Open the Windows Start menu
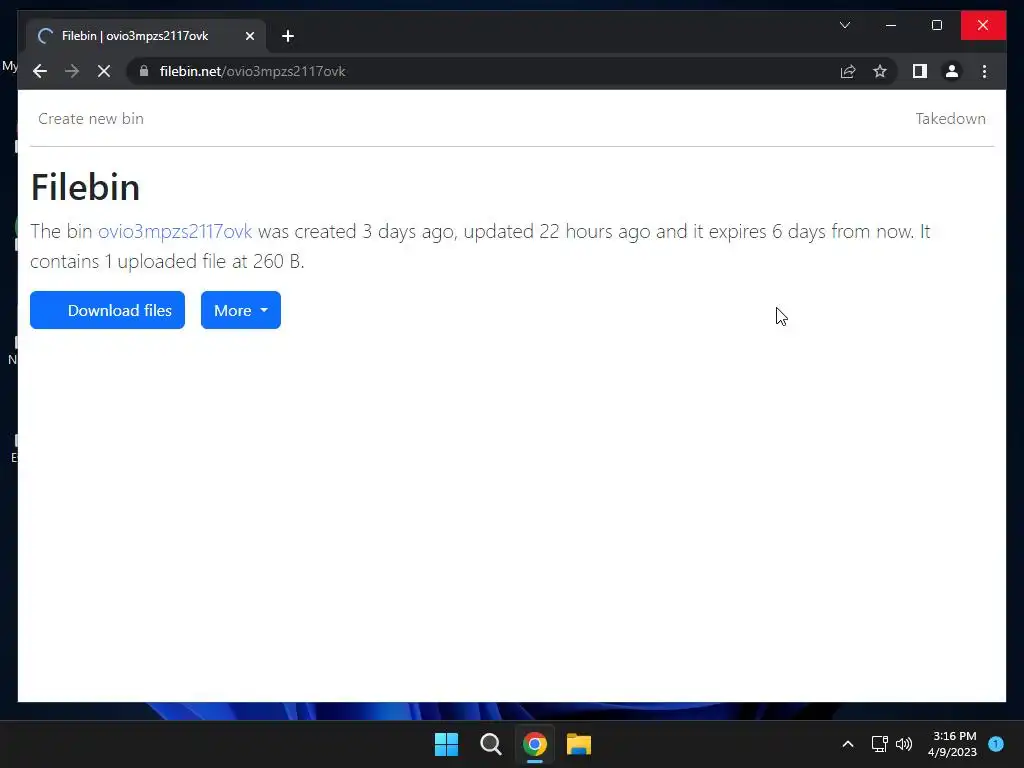This screenshot has width=1024, height=768. click(447, 744)
